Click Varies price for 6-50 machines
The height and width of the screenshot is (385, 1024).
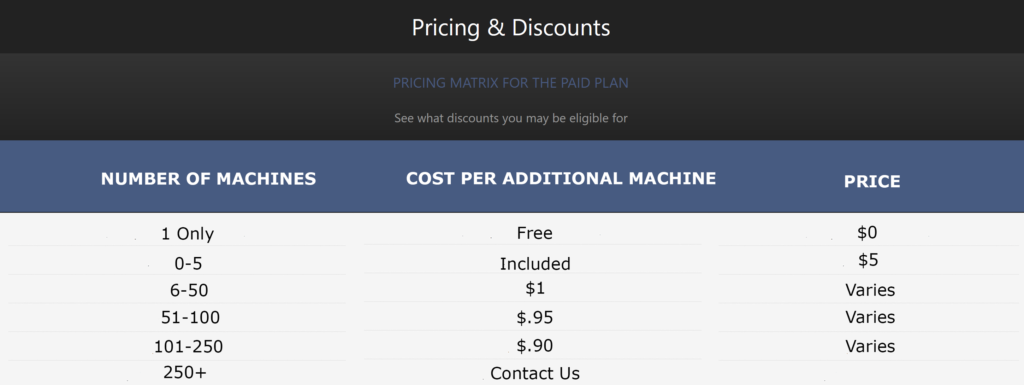click(870, 290)
